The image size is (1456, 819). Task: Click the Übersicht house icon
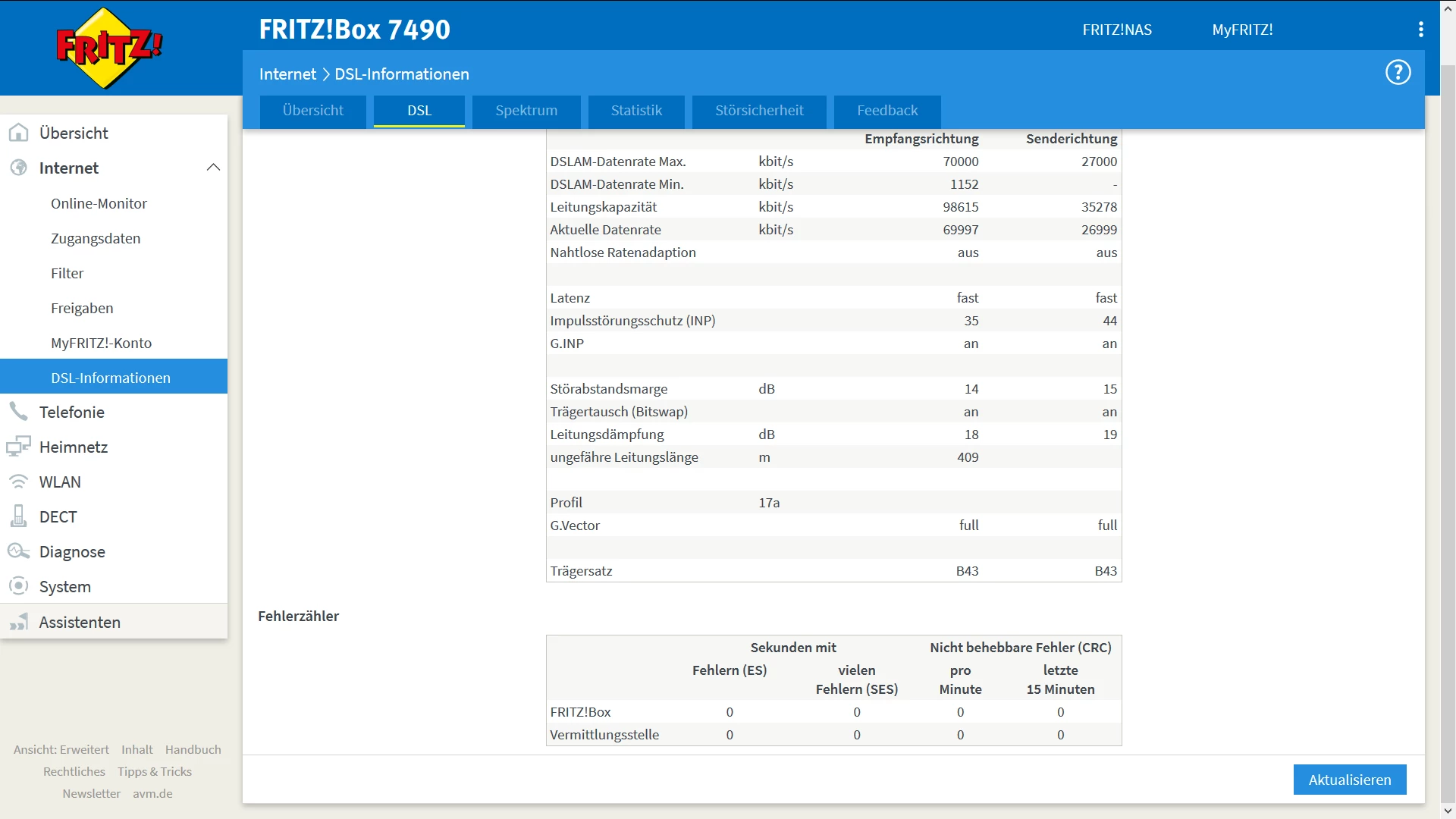click(x=19, y=133)
